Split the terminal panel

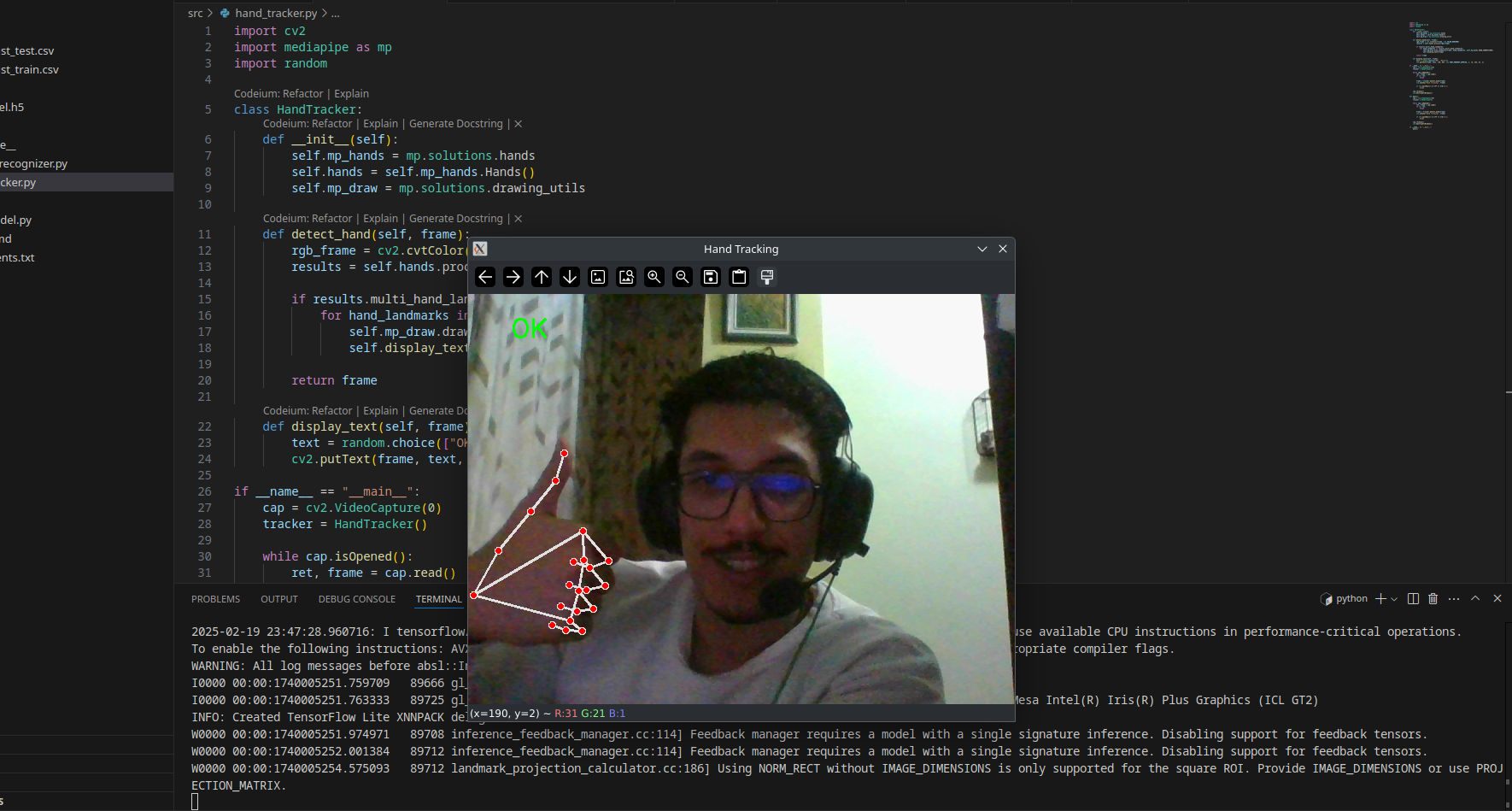point(1413,599)
